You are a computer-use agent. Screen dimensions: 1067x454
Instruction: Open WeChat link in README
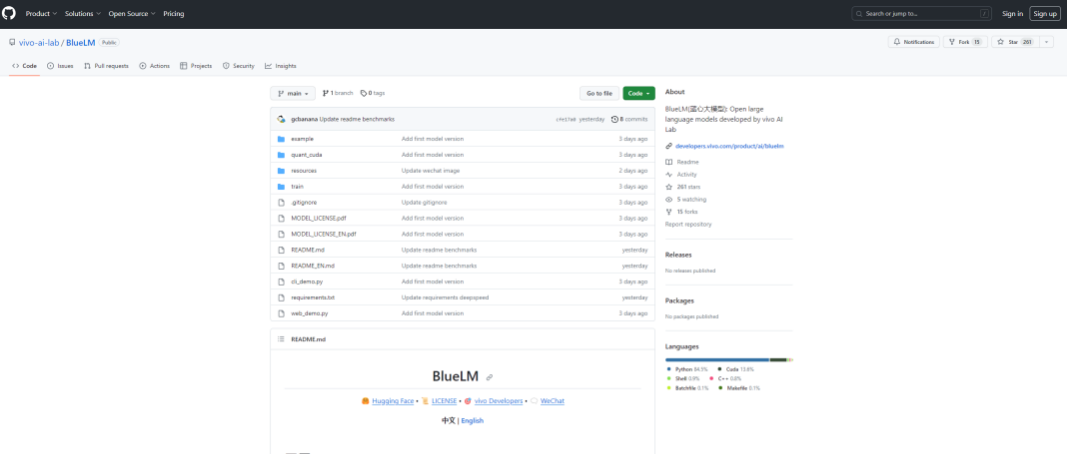(x=552, y=401)
